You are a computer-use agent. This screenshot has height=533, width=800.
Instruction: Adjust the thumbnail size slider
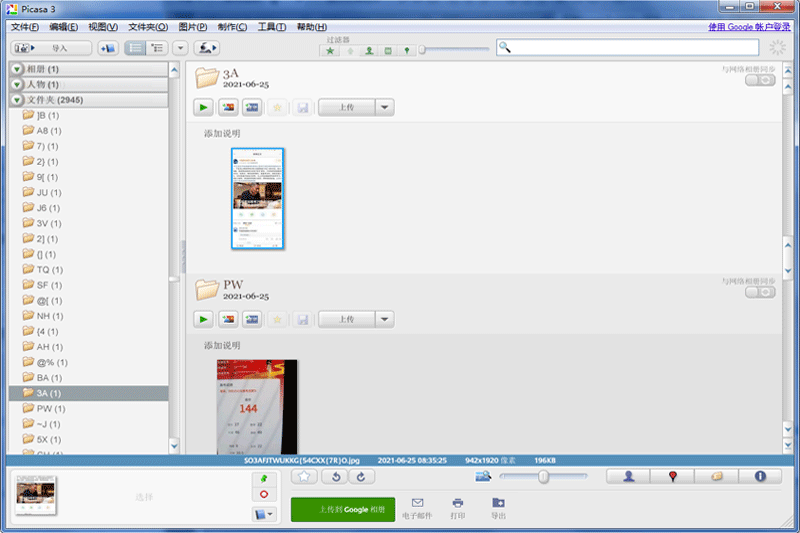tap(543, 477)
